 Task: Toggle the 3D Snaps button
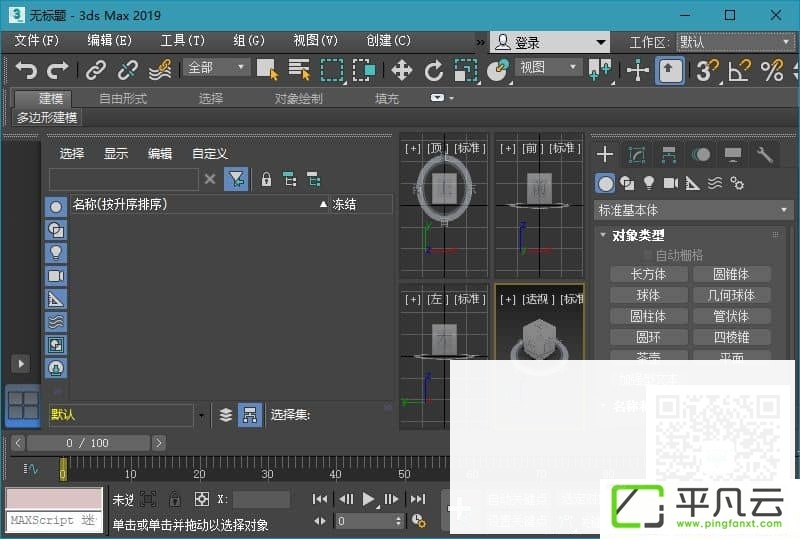tap(707, 70)
